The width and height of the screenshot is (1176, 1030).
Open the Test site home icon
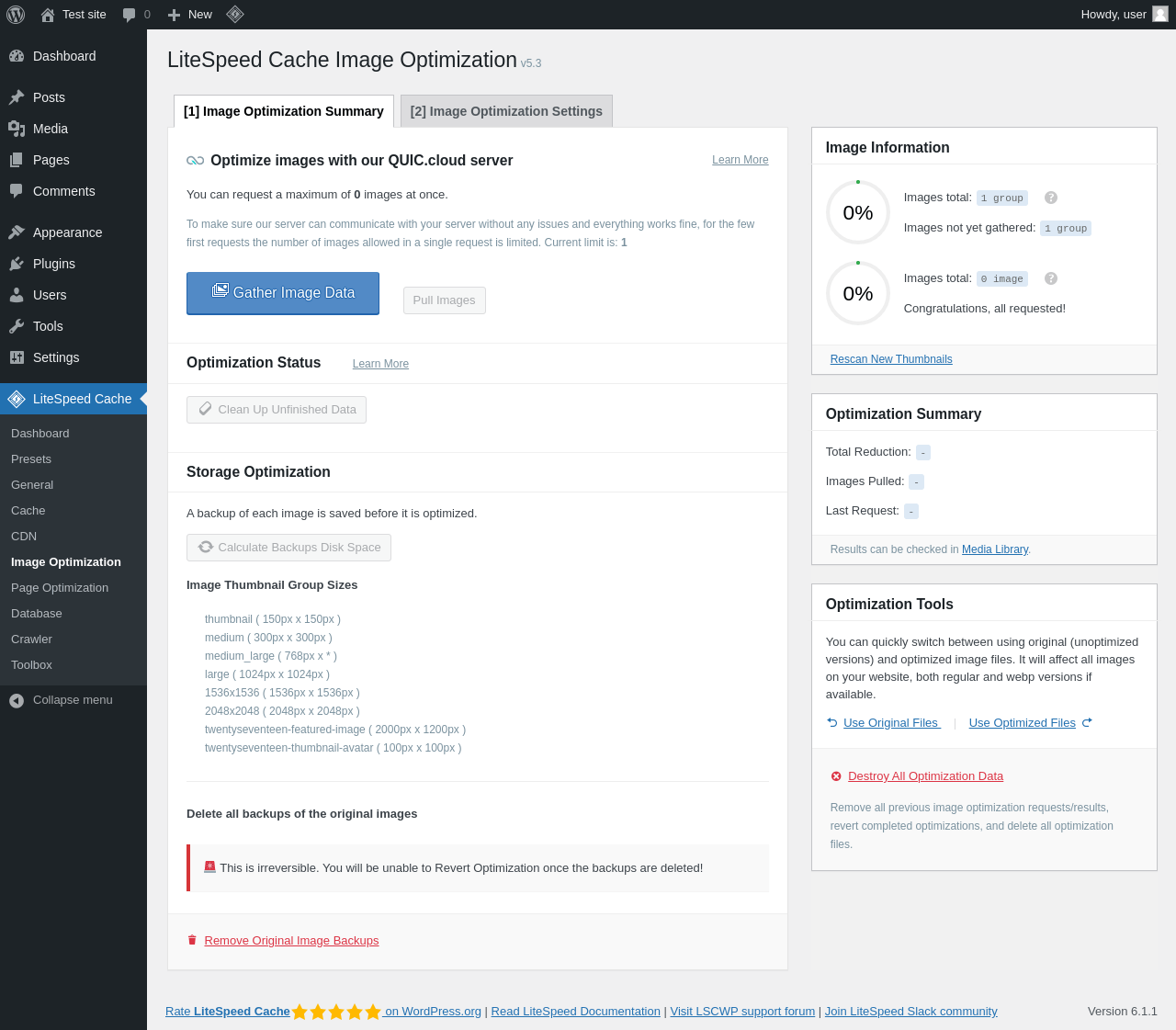click(x=48, y=15)
